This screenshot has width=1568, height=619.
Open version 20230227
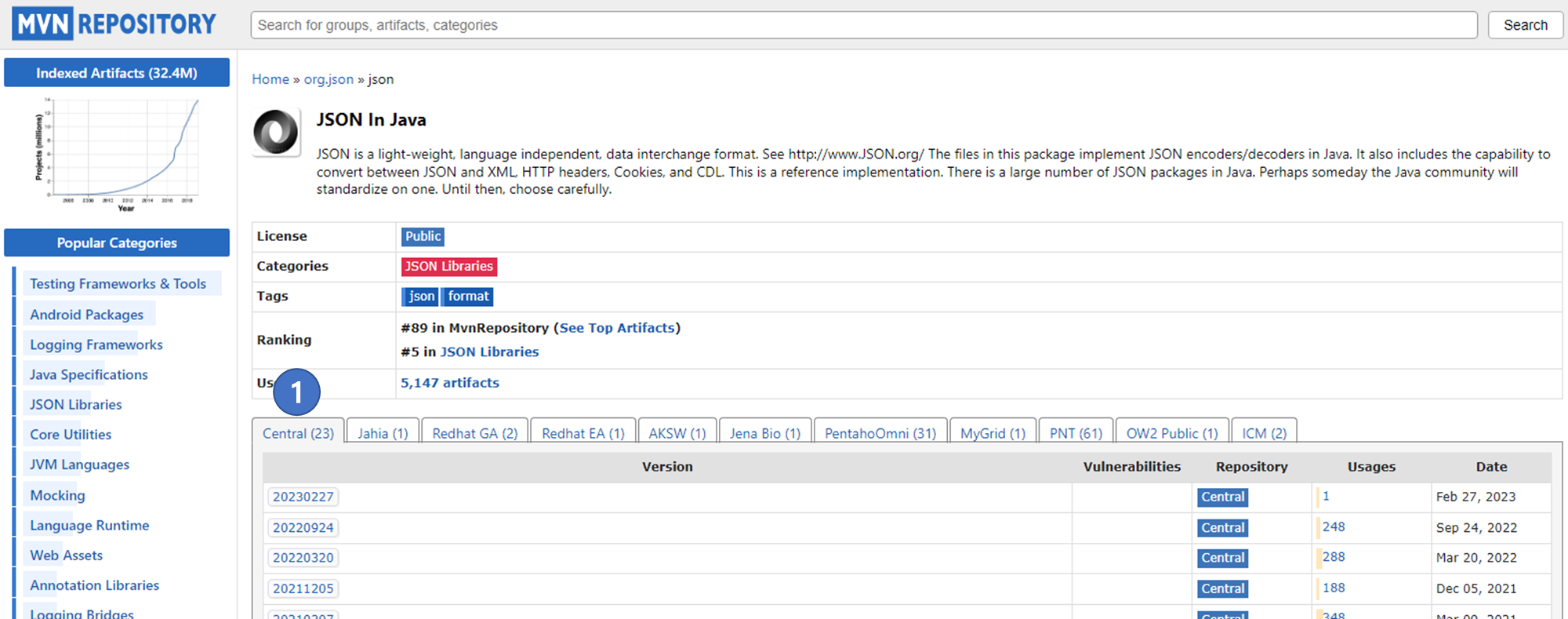(x=303, y=497)
